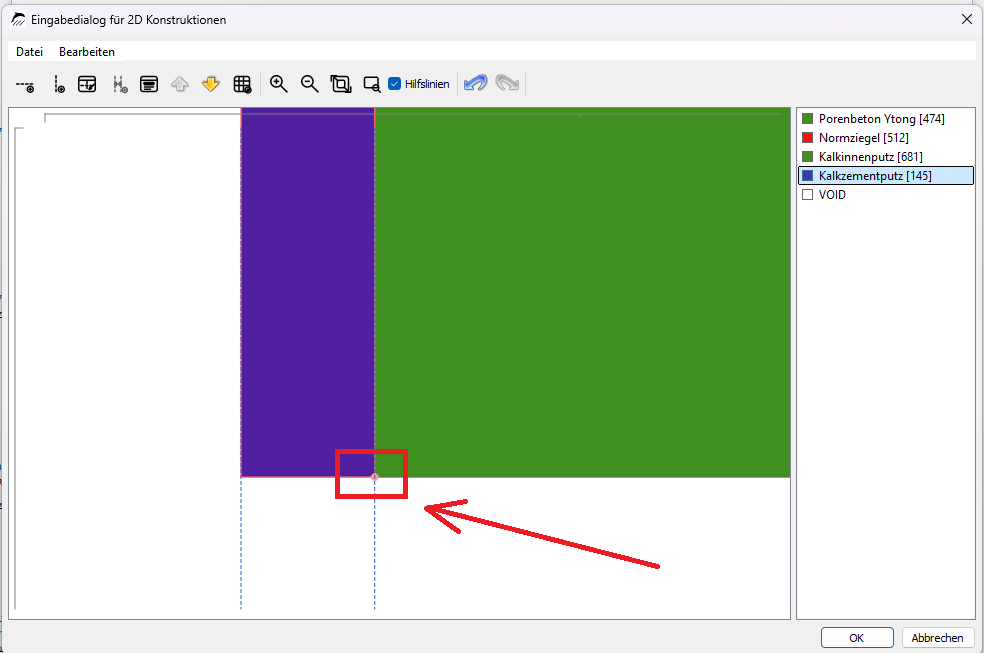Image resolution: width=984 pixels, height=653 pixels.
Task: Select Kalkzementputz [145] material
Action: (x=885, y=176)
